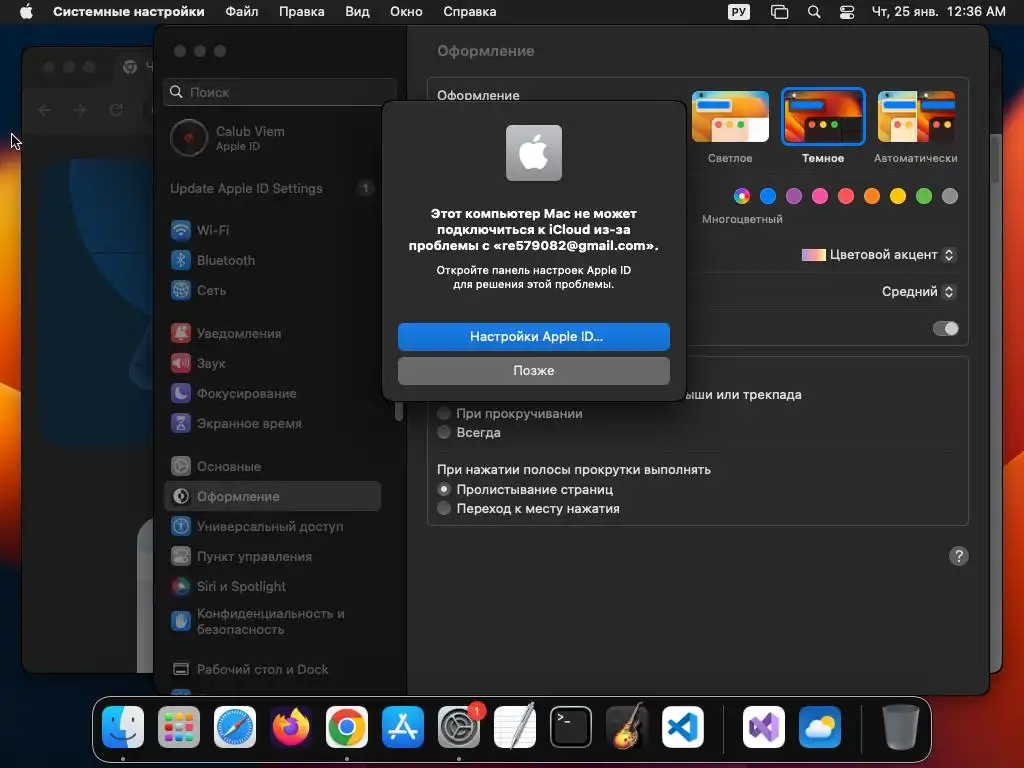Open the Файл menu

242,12
